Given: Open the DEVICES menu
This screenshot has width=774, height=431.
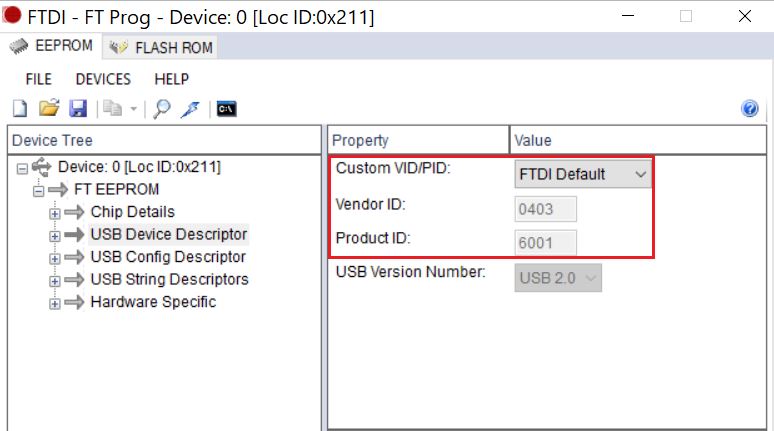Looking at the screenshot, I should pyautogui.click(x=103, y=79).
